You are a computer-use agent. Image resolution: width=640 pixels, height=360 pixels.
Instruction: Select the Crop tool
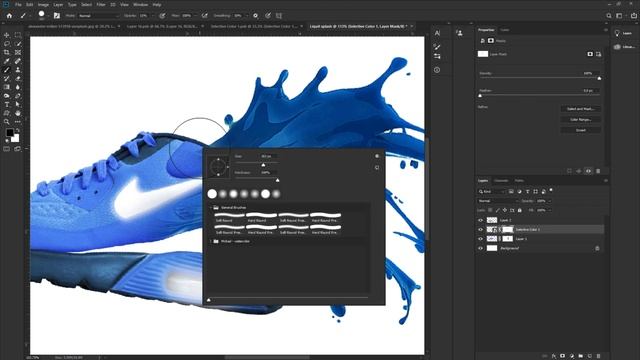(x=7, y=52)
